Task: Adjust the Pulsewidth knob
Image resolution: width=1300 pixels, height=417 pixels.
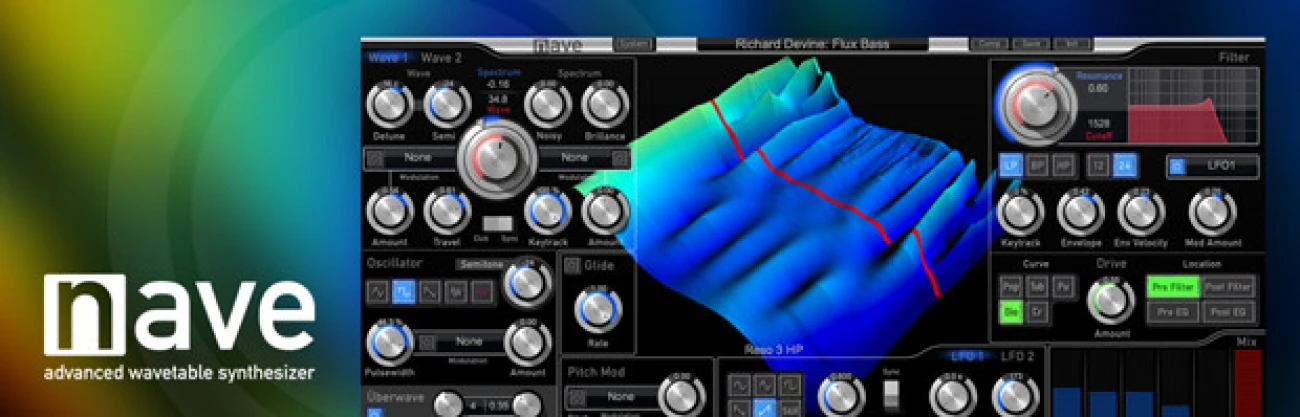Action: click(388, 344)
